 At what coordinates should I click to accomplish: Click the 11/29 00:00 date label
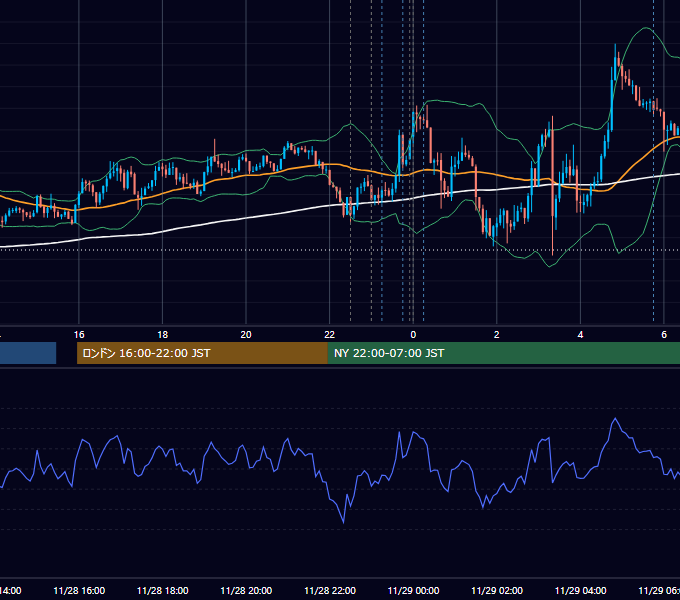(413, 591)
